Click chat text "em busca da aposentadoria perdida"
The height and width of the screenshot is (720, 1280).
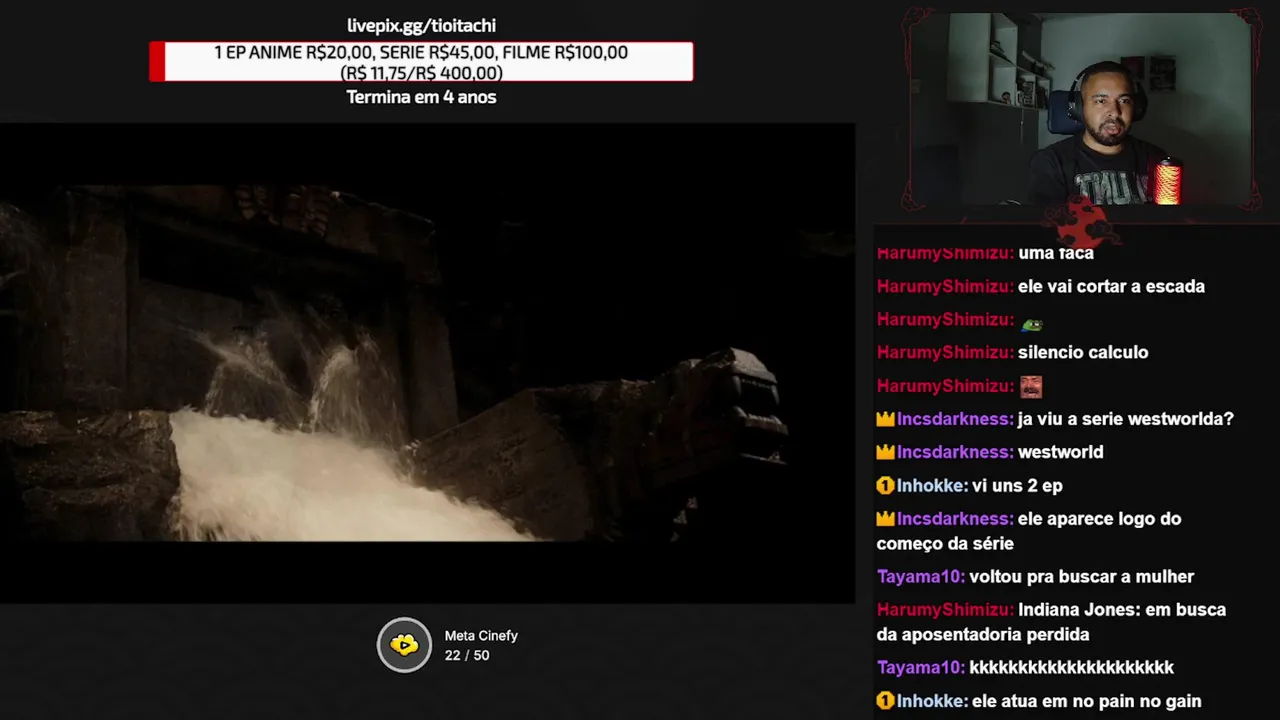(x=1051, y=622)
